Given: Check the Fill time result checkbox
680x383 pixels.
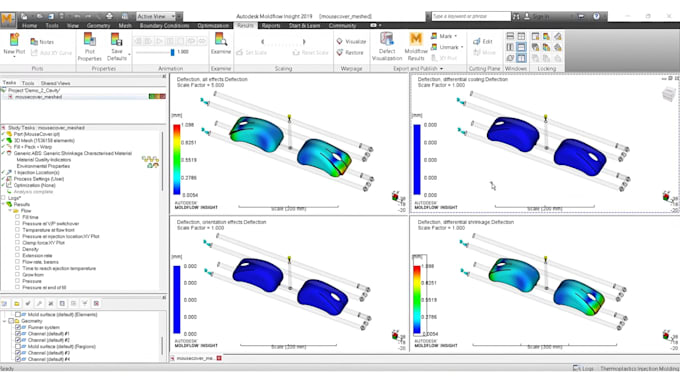Looking at the screenshot, I should tap(18, 217).
